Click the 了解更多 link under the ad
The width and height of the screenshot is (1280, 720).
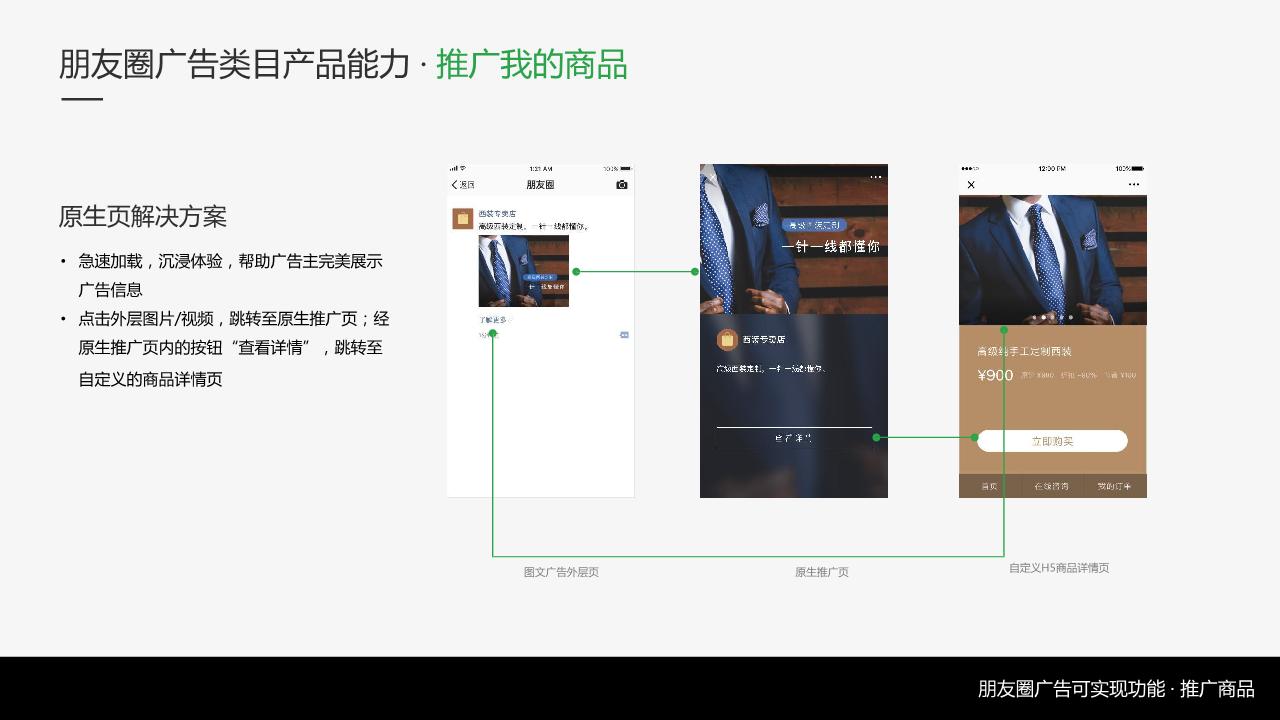tap(493, 320)
